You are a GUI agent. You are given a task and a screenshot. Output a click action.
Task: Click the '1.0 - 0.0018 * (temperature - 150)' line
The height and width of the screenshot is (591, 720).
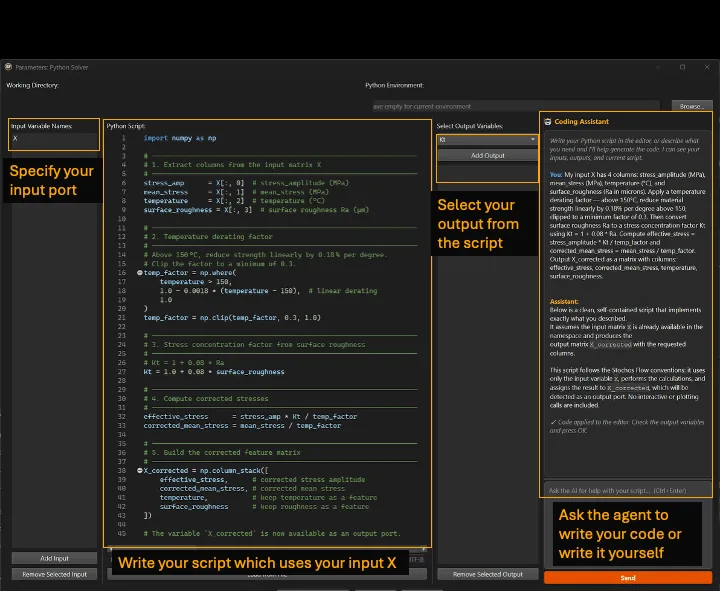[x=268, y=291]
